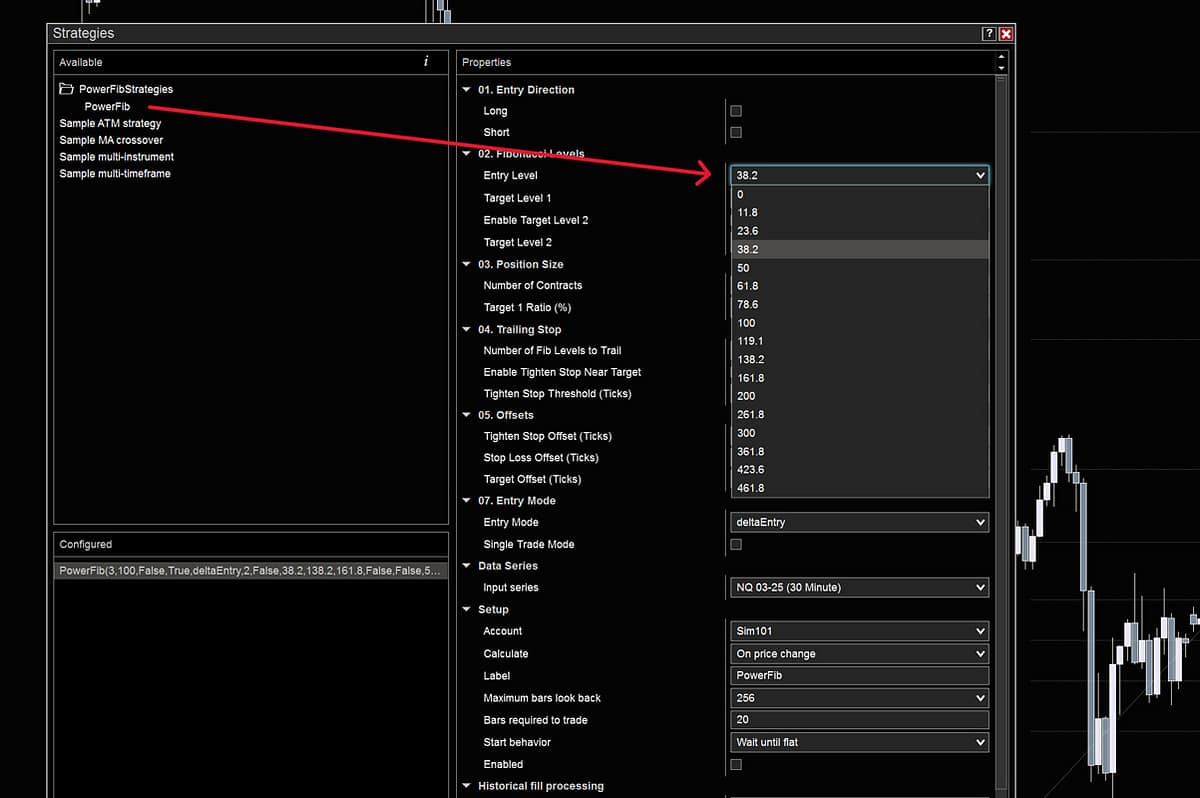Tick the Enabled checkbox under Setup
This screenshot has width=1200, height=798.
coord(736,764)
